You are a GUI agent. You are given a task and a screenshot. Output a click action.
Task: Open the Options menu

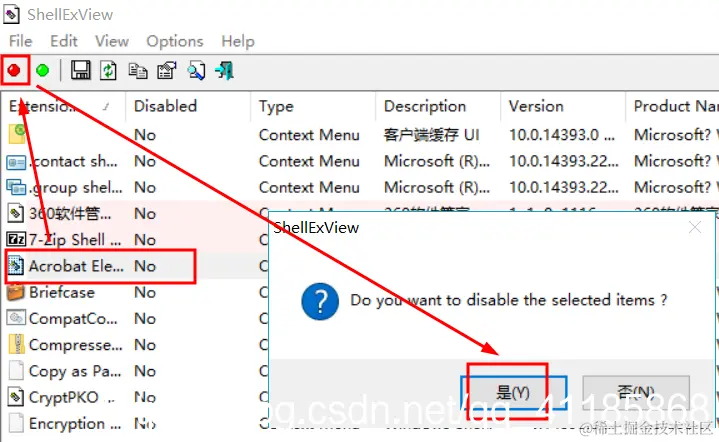pos(175,41)
